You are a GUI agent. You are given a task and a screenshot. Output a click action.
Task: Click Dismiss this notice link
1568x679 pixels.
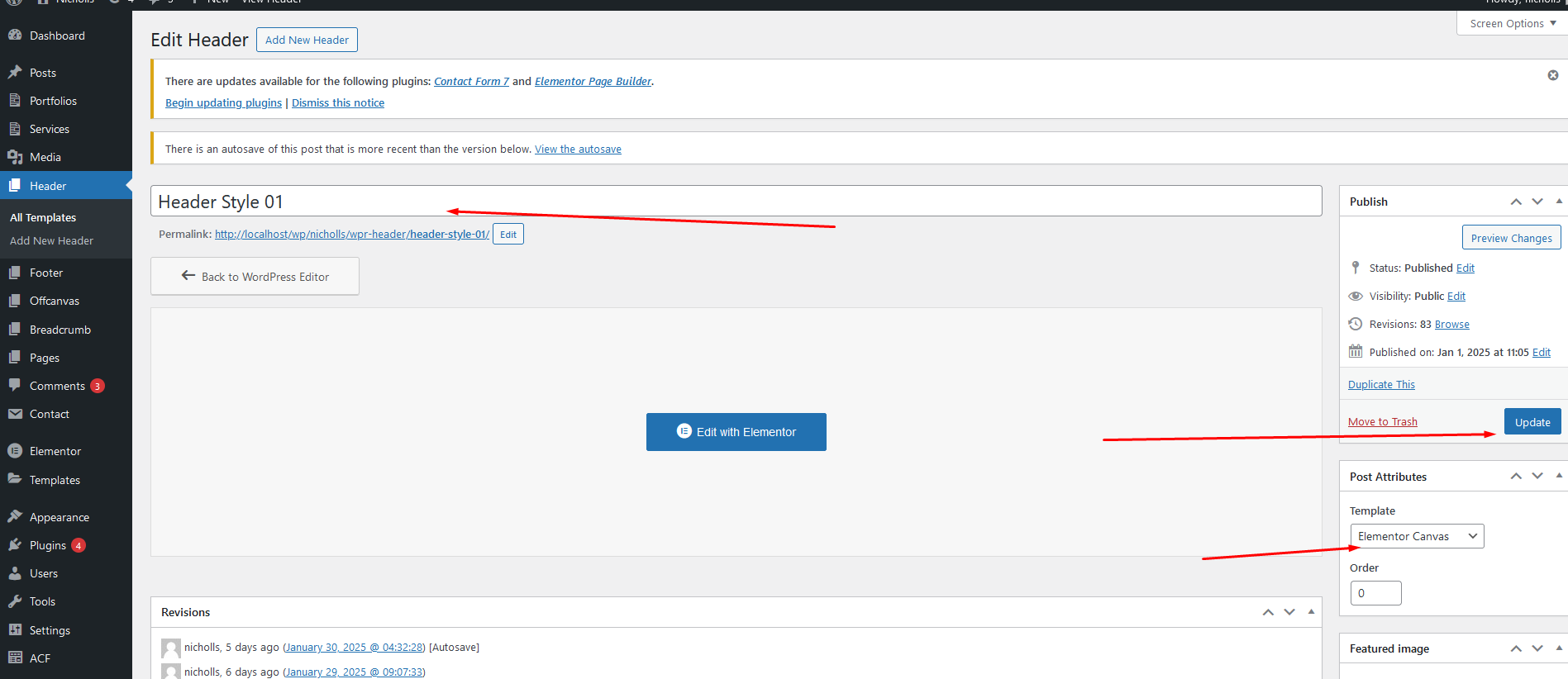[338, 102]
